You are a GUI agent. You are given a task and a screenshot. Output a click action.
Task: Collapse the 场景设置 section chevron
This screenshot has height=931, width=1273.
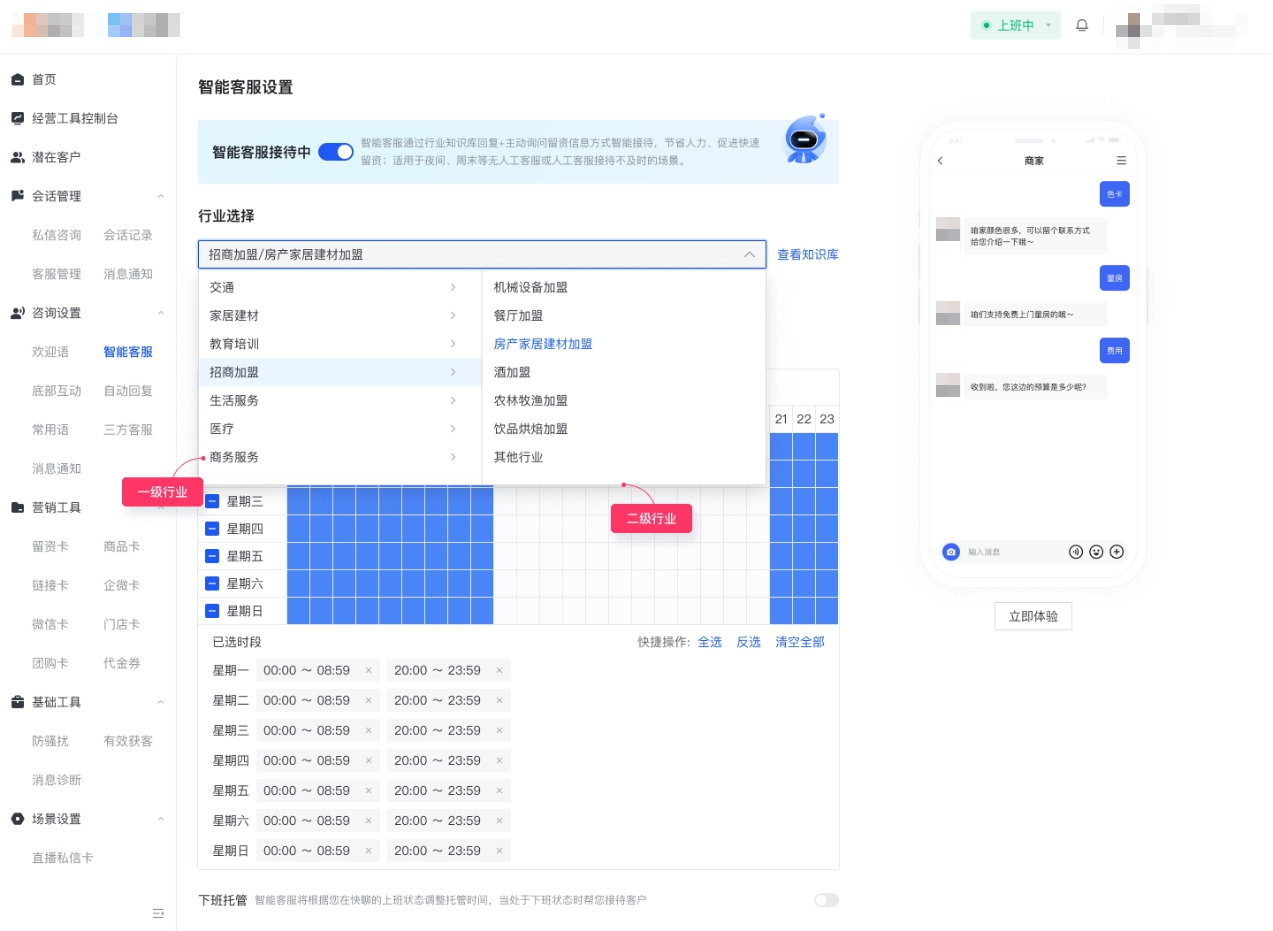tap(160, 819)
